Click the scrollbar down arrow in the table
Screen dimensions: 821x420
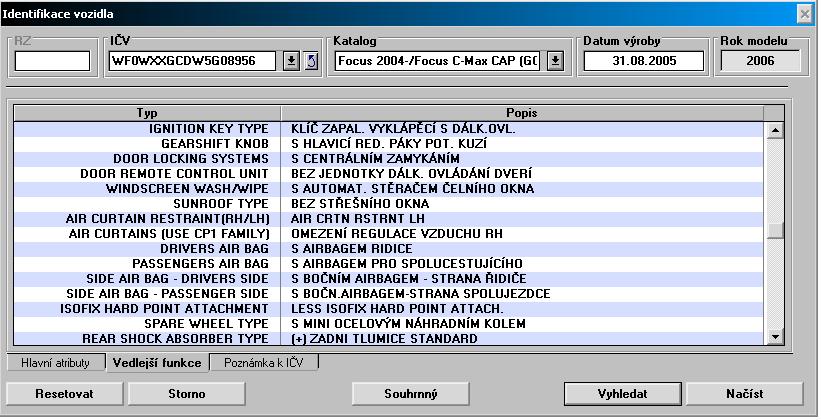coord(773,338)
